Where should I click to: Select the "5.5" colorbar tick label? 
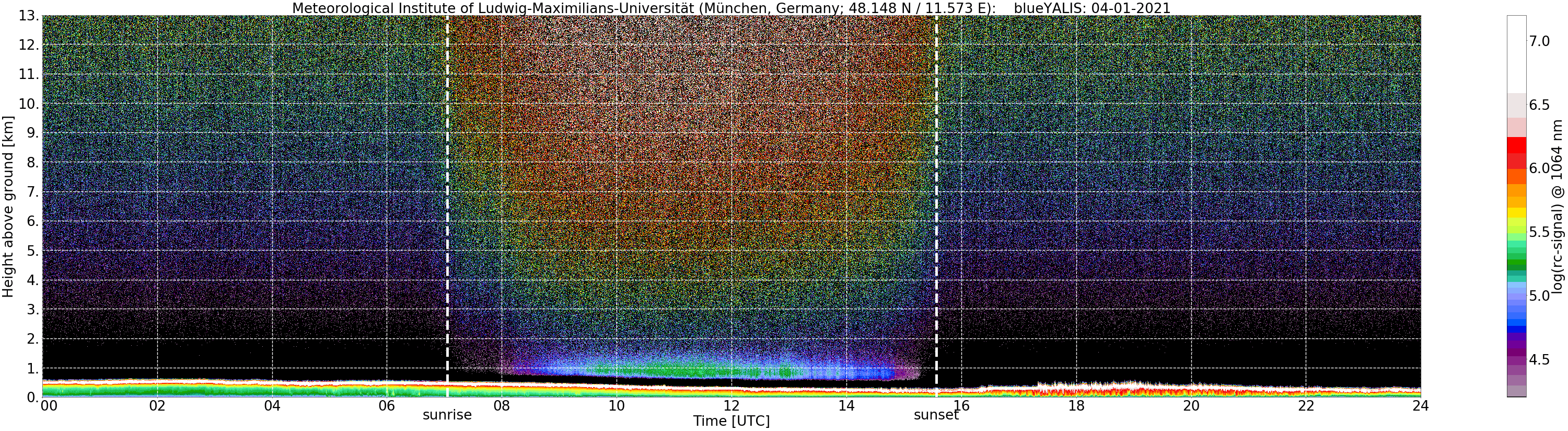coord(1540,232)
